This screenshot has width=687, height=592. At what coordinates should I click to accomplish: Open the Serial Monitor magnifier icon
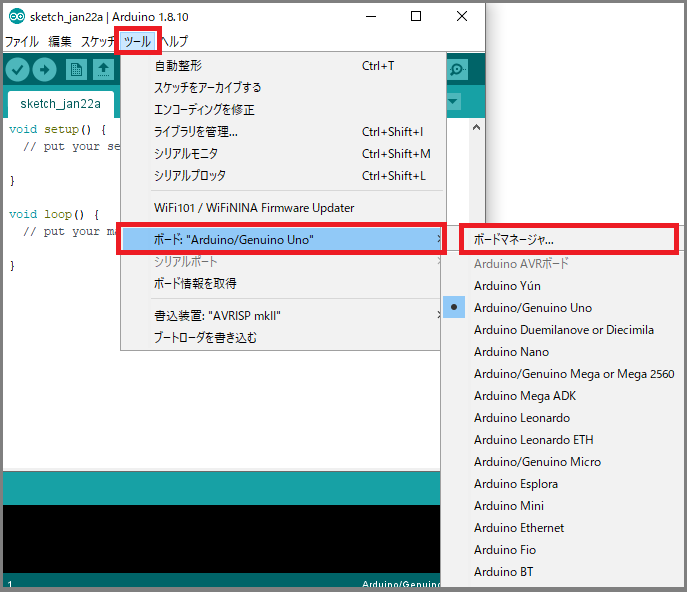(x=457, y=70)
